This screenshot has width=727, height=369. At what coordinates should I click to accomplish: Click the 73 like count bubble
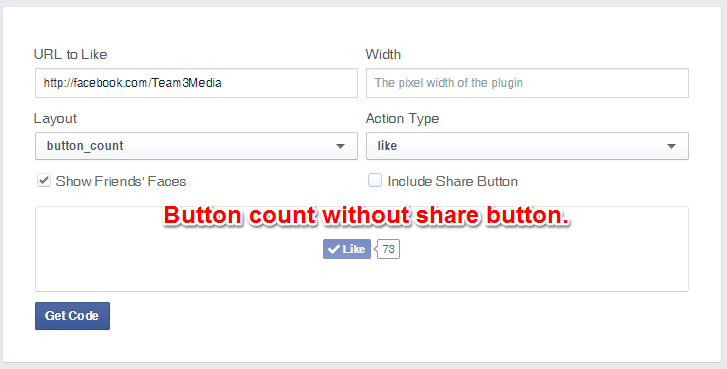[388, 249]
